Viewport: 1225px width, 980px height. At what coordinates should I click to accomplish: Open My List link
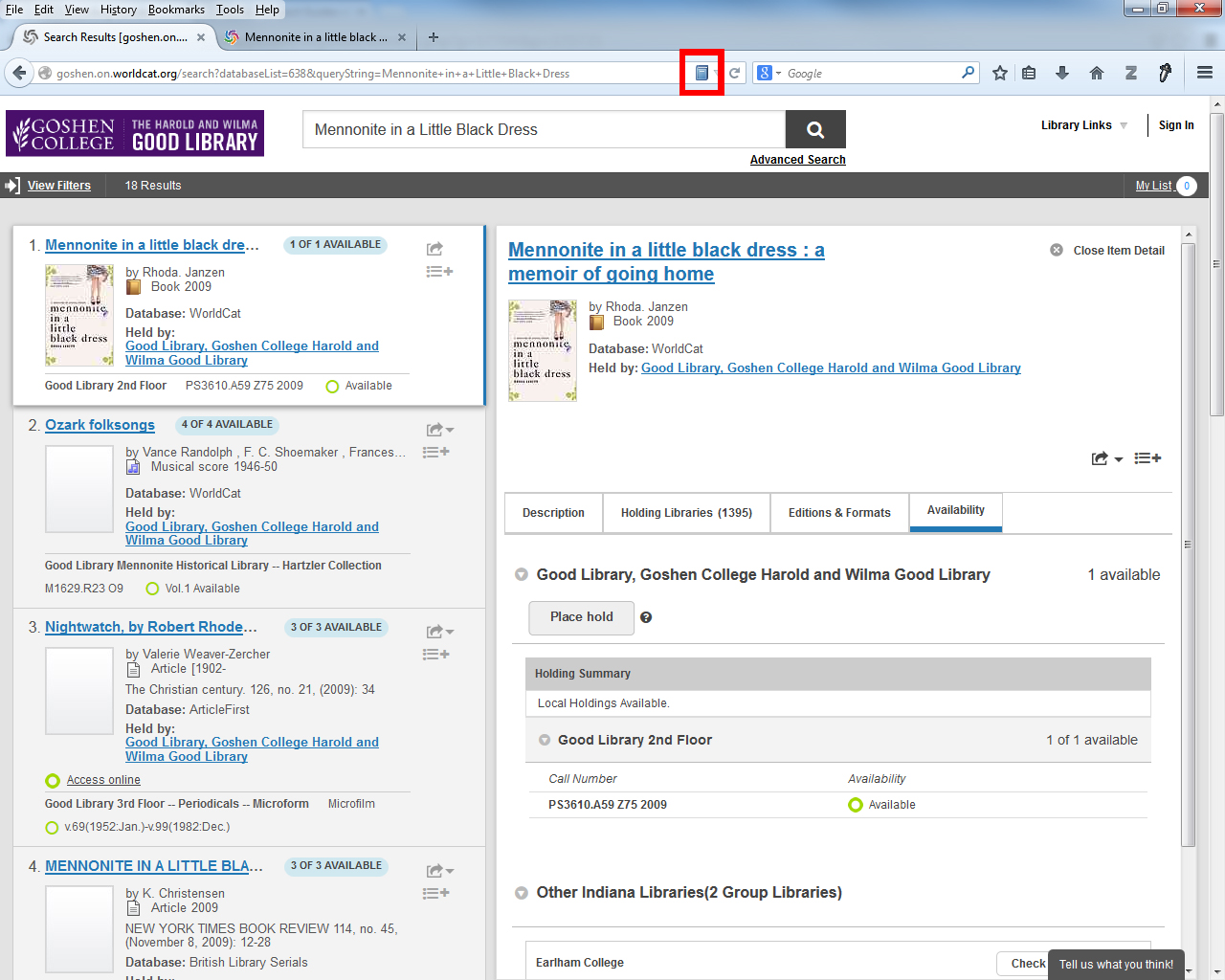pos(1153,186)
